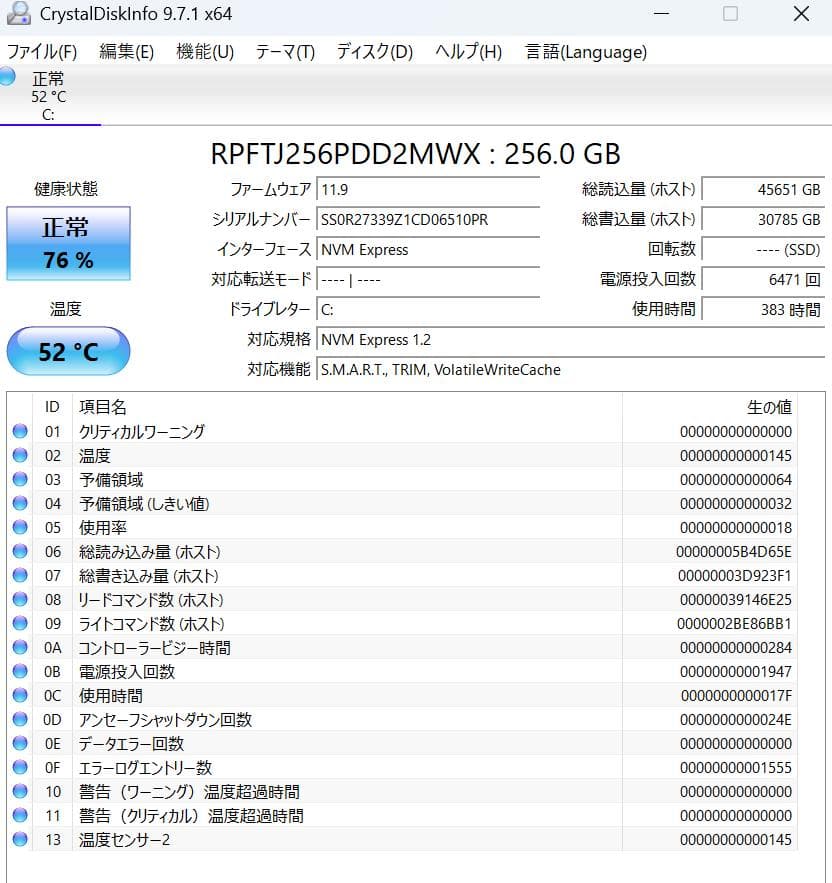832x883 pixels.
Task: Click the 総書込量 value 30785 GB
Action: pos(763,220)
